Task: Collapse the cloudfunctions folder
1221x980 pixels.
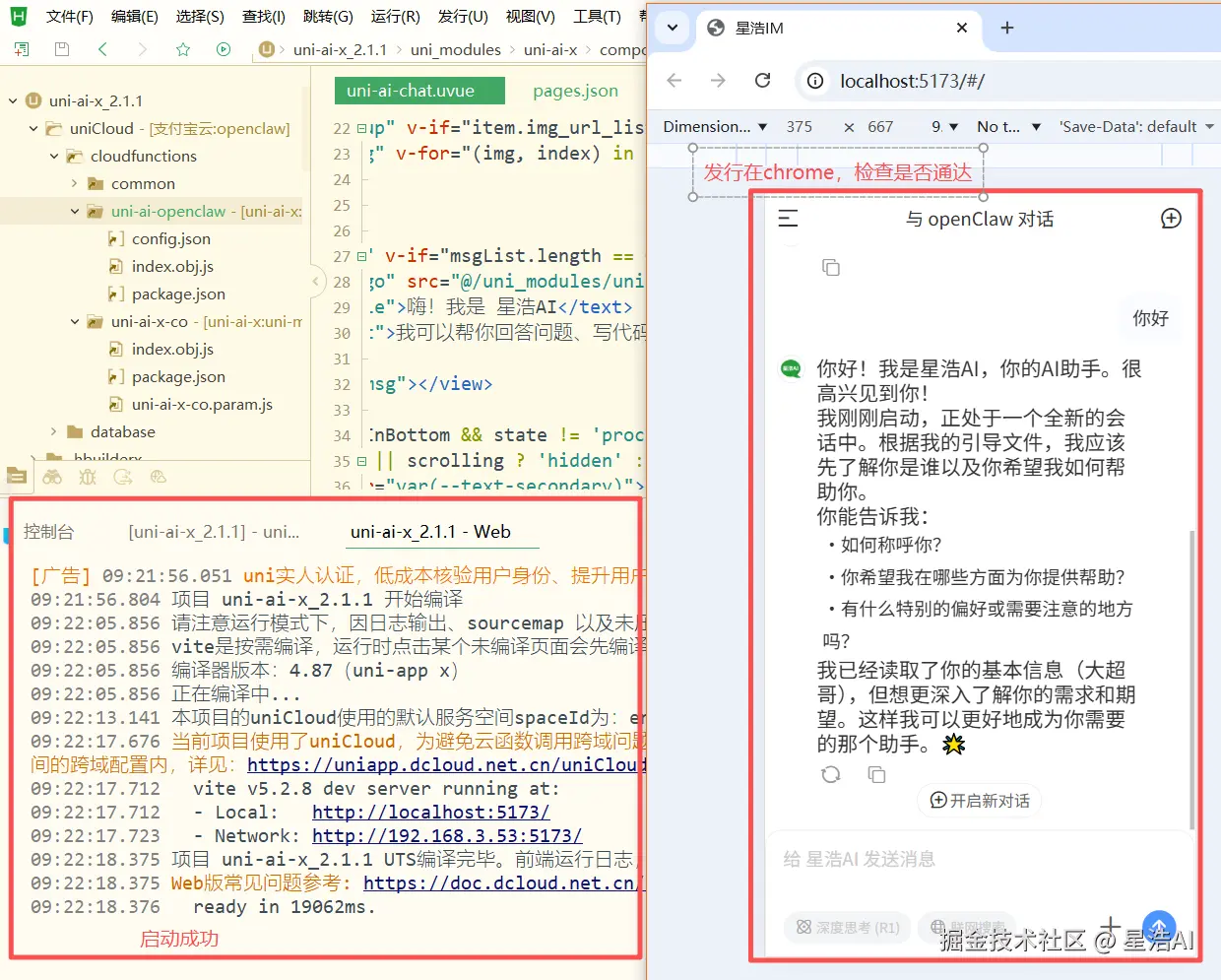Action: [54, 156]
